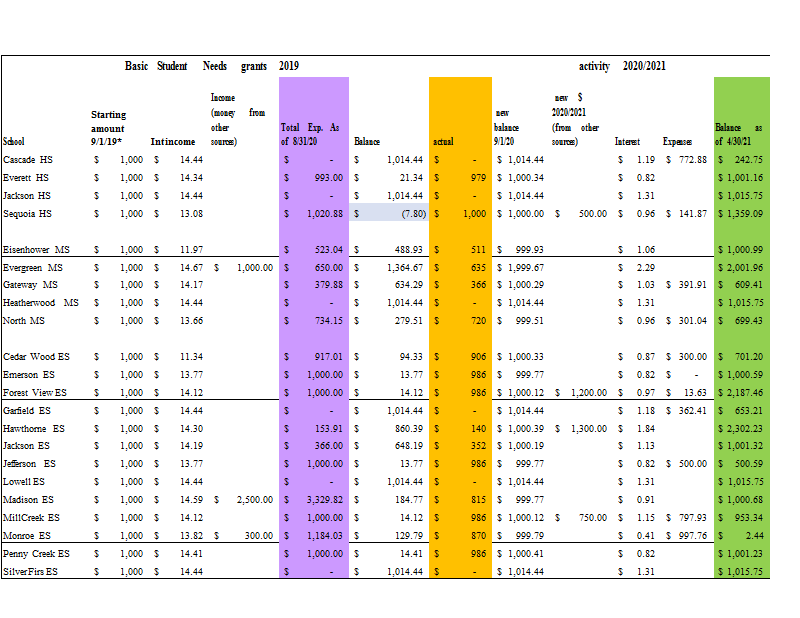Image resolution: width=800 pixels, height=618 pixels.
Task: Select the Lowell ES school name
Action: pyautogui.click(x=24, y=482)
